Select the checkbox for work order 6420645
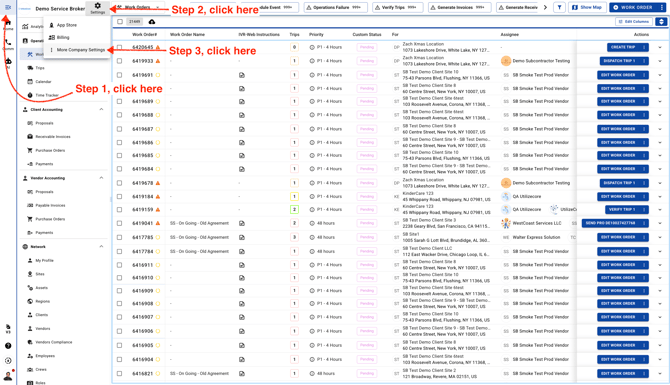Viewport: 670px width, 385px height. coord(119,47)
